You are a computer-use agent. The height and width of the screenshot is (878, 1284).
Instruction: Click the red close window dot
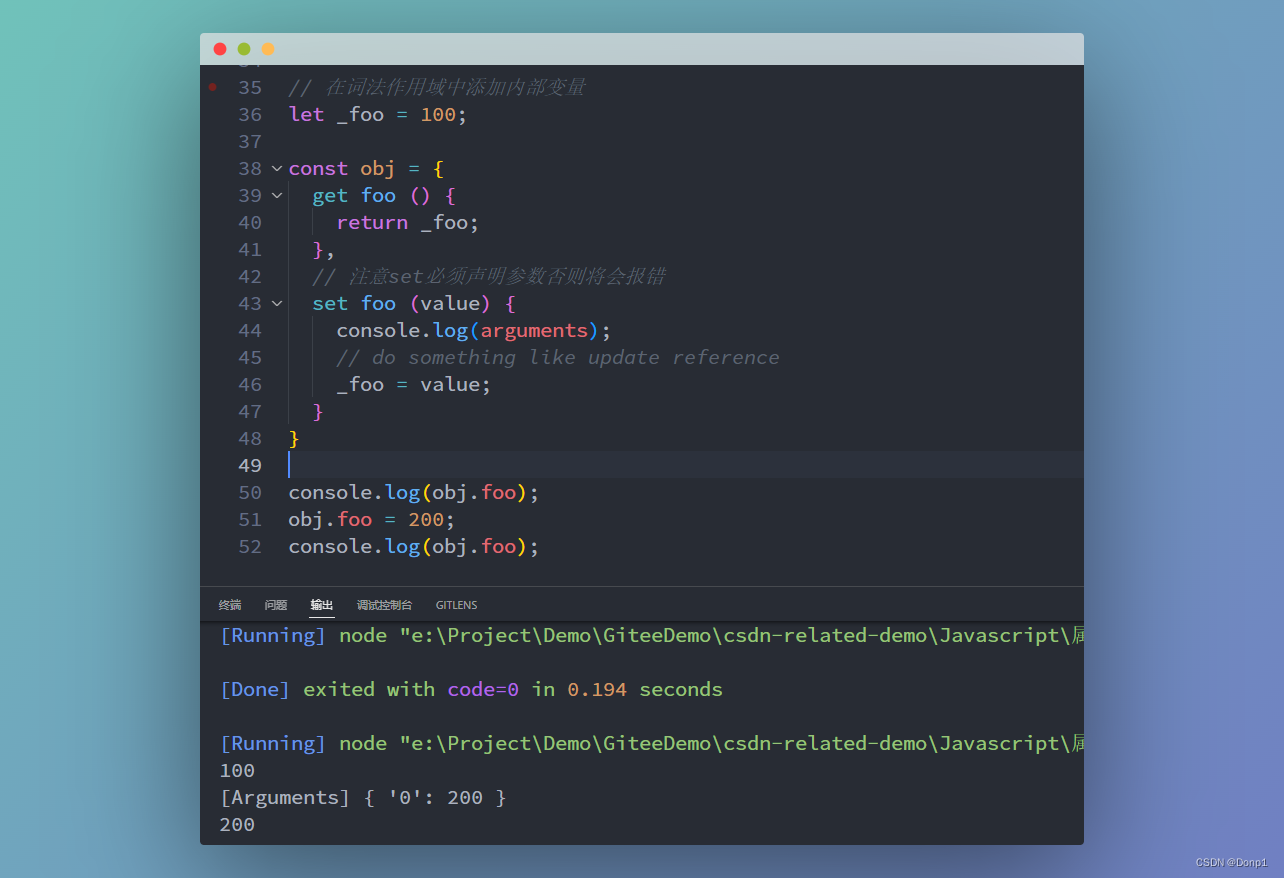220,49
